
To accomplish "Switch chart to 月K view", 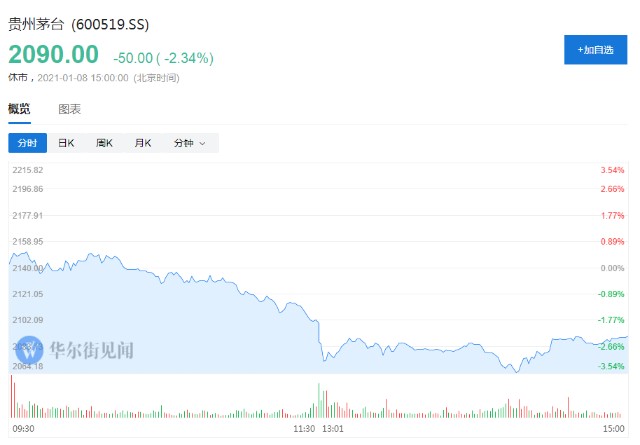I will [x=143, y=143].
